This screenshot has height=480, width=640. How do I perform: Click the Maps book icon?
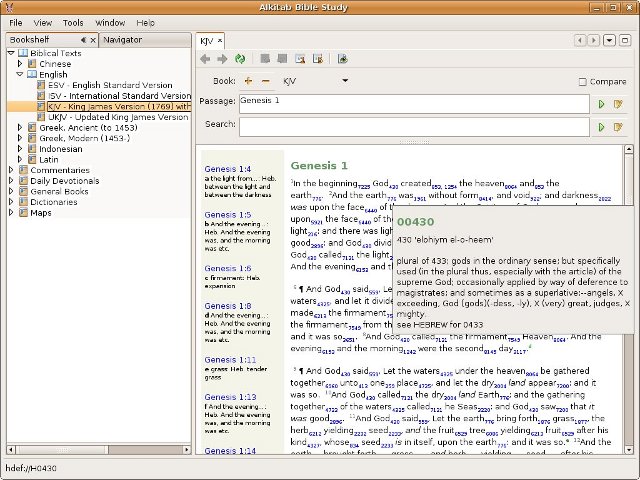point(23,213)
